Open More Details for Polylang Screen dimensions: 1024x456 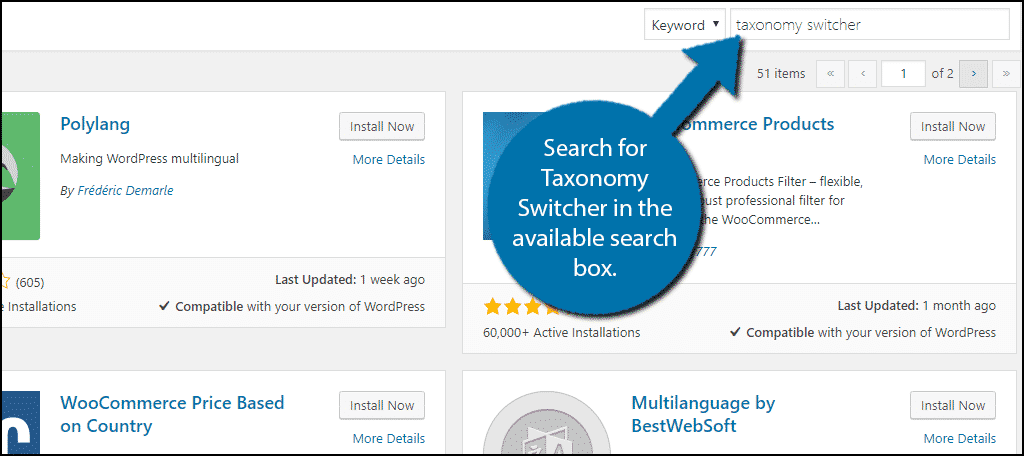[x=389, y=159]
